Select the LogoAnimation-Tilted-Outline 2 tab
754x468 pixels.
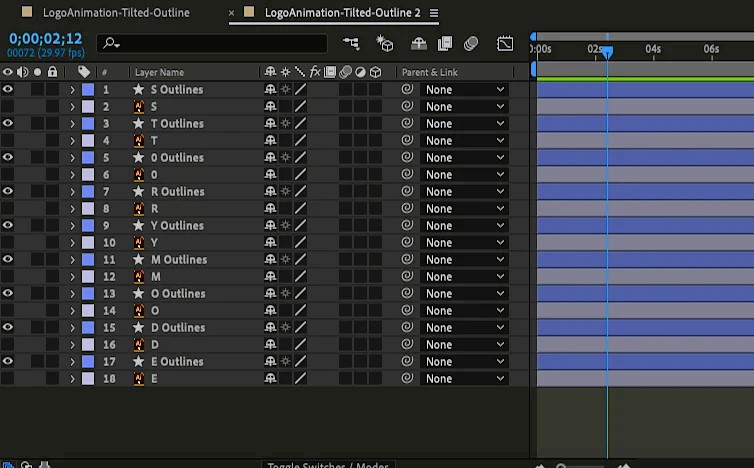tap(342, 13)
